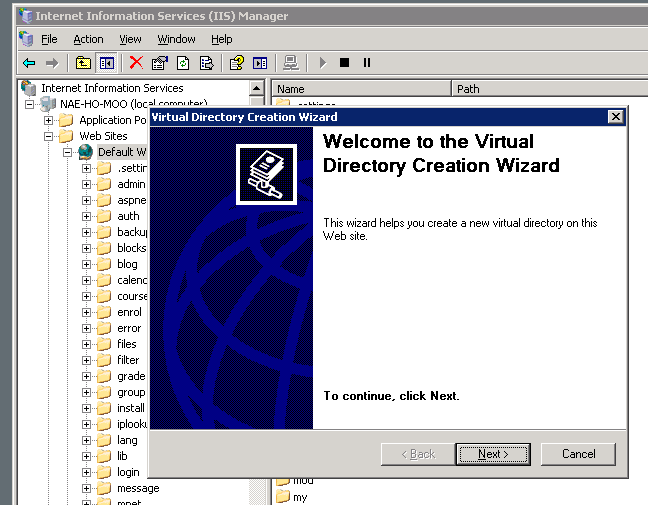Screen dimensions: 648x505
Task: Click the Path column header
Action: [x=468, y=89]
